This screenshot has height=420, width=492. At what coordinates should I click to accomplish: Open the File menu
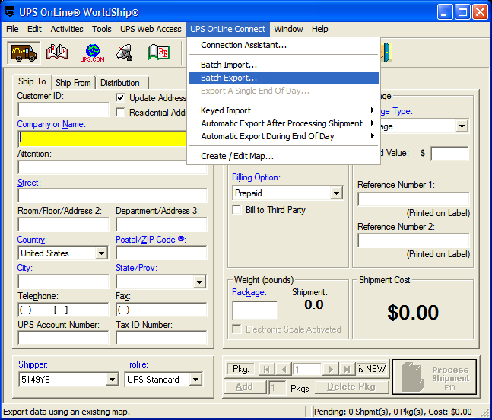(x=12, y=29)
